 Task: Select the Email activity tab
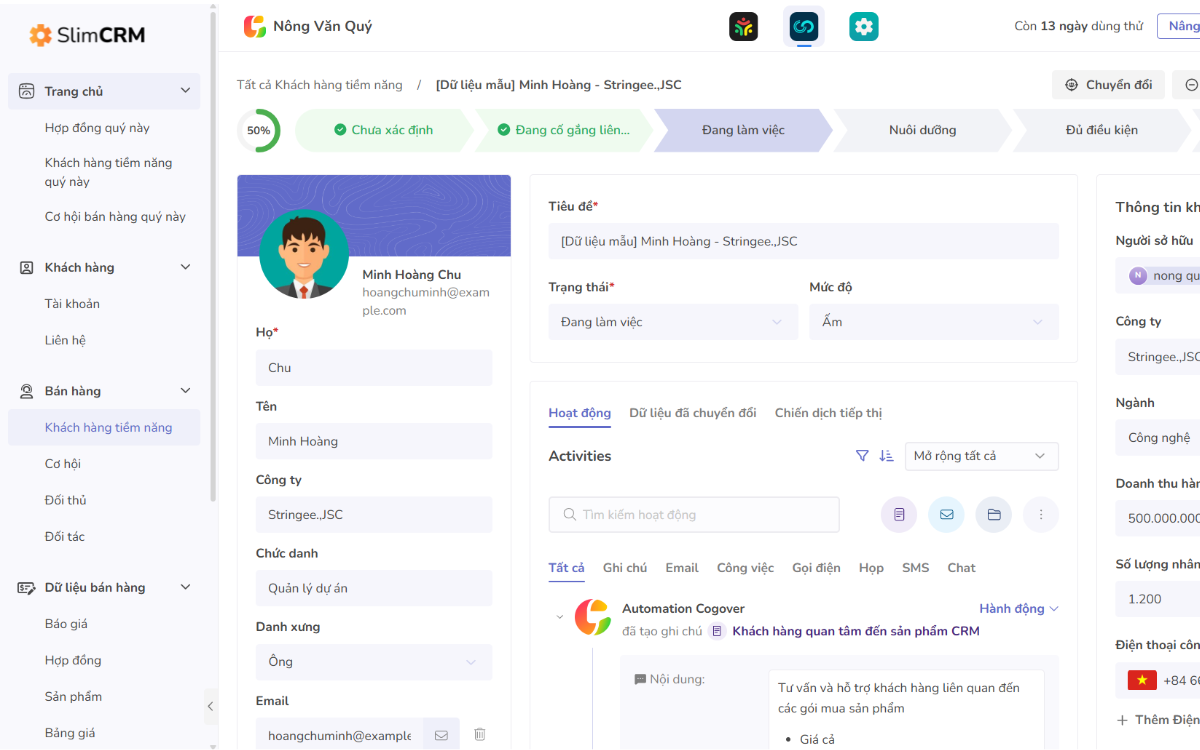point(682,568)
